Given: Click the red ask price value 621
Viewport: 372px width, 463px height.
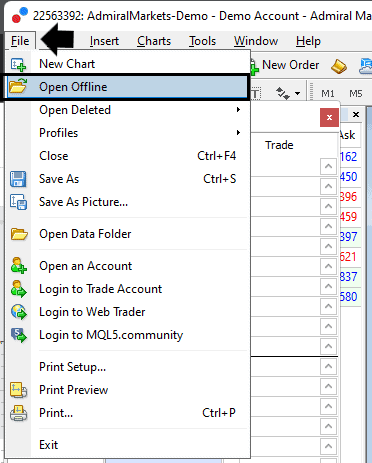Looking at the screenshot, I should click(x=349, y=257).
